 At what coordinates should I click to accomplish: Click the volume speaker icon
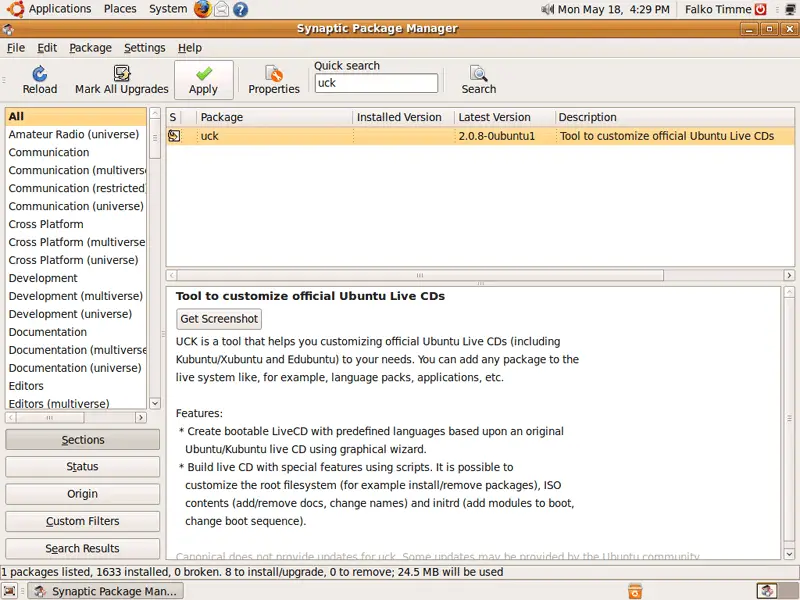(547, 9)
